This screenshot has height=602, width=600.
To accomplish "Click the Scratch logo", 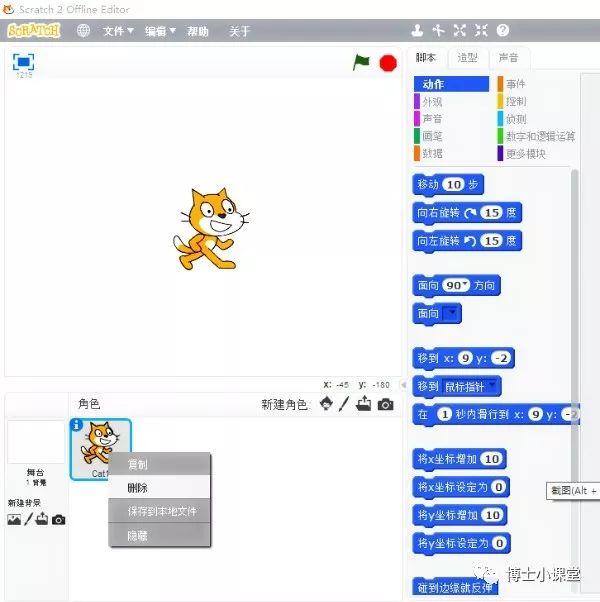I will coord(34,30).
